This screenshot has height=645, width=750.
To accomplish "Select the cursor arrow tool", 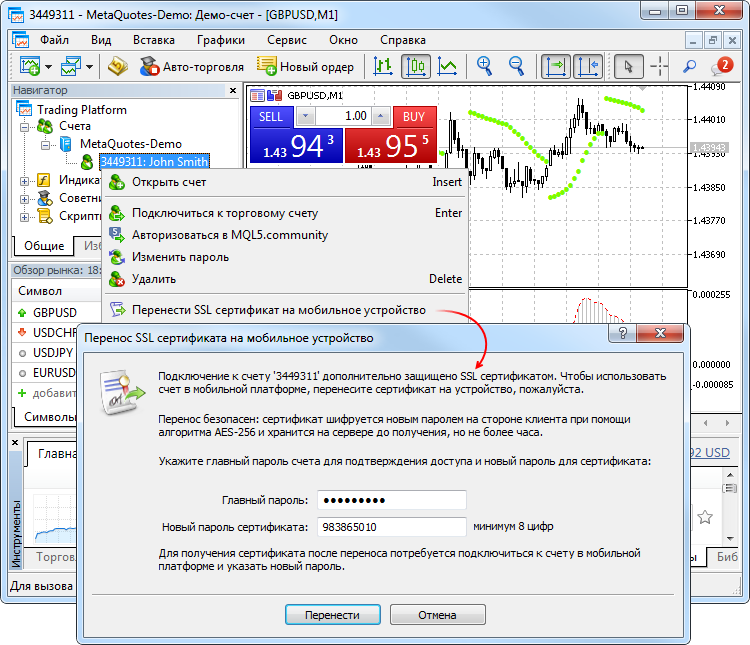I will click(628, 66).
